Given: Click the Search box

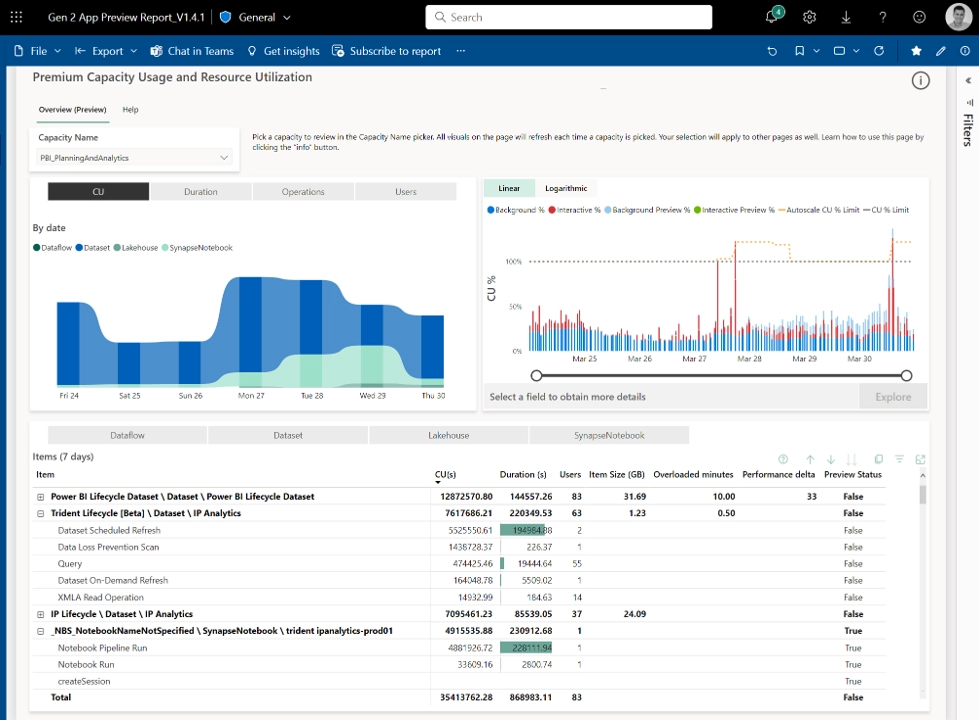Looking at the screenshot, I should (x=569, y=17).
